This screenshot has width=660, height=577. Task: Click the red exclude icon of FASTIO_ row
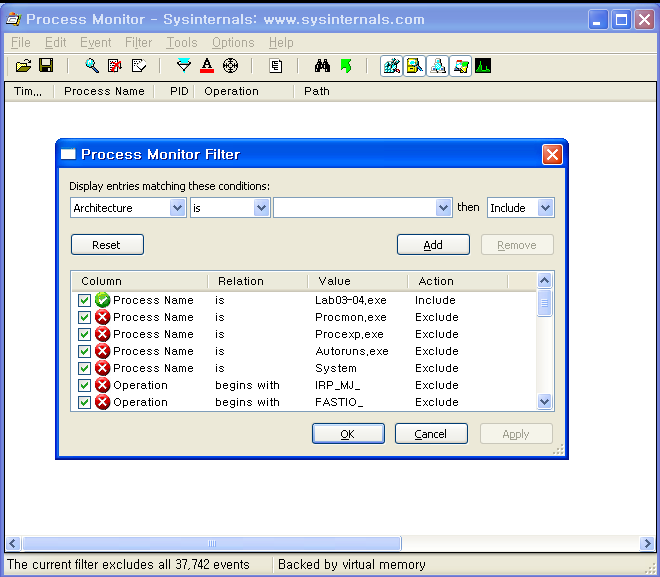pyautogui.click(x=102, y=402)
